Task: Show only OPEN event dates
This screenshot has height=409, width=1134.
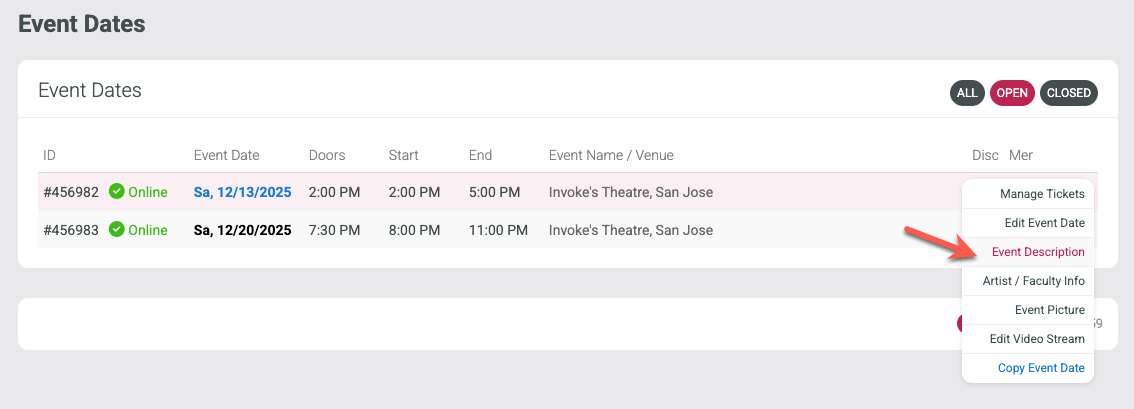Action: [1012, 92]
